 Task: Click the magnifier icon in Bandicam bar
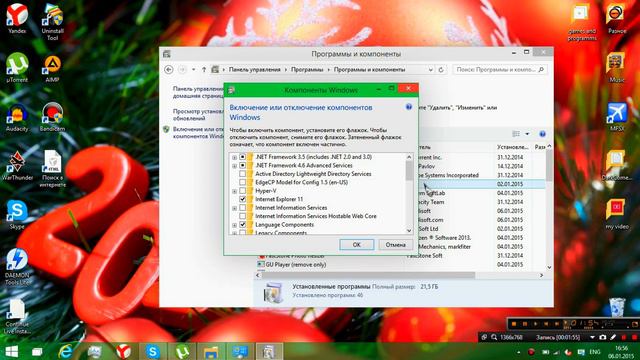[494, 338]
